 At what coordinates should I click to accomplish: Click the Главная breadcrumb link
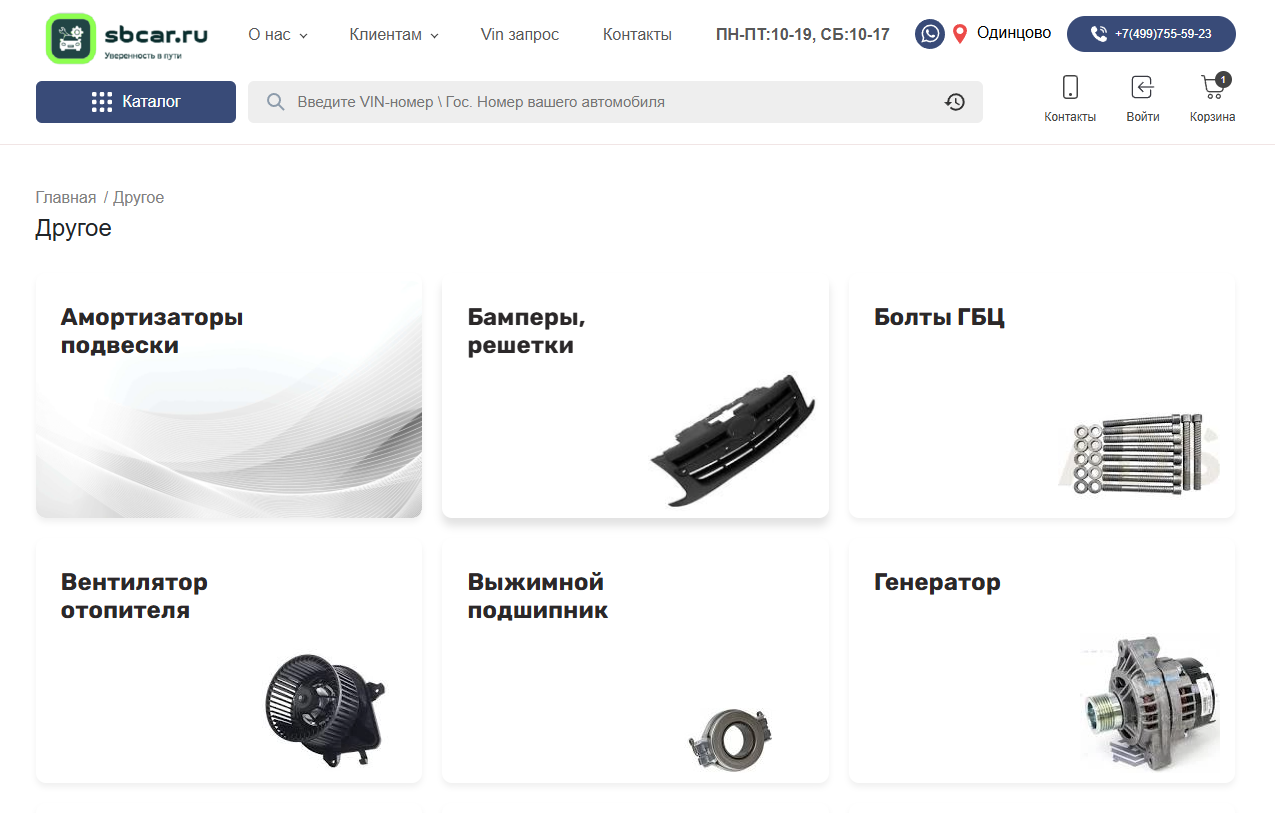click(66, 197)
